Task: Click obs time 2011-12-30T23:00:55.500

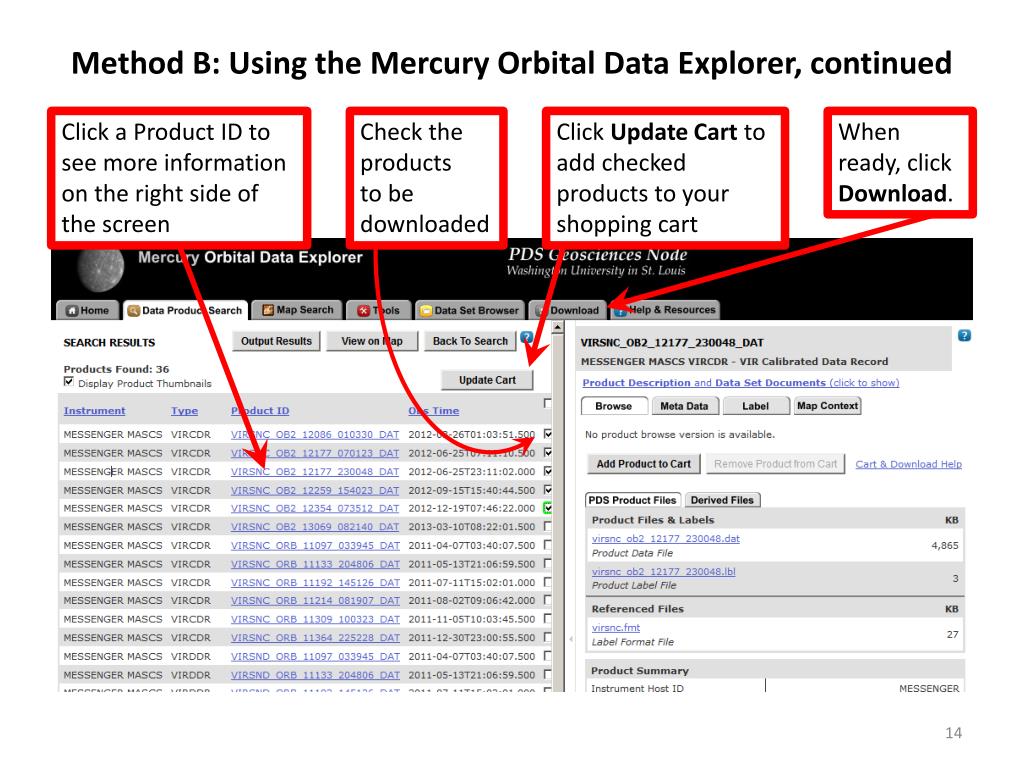Action: point(472,637)
